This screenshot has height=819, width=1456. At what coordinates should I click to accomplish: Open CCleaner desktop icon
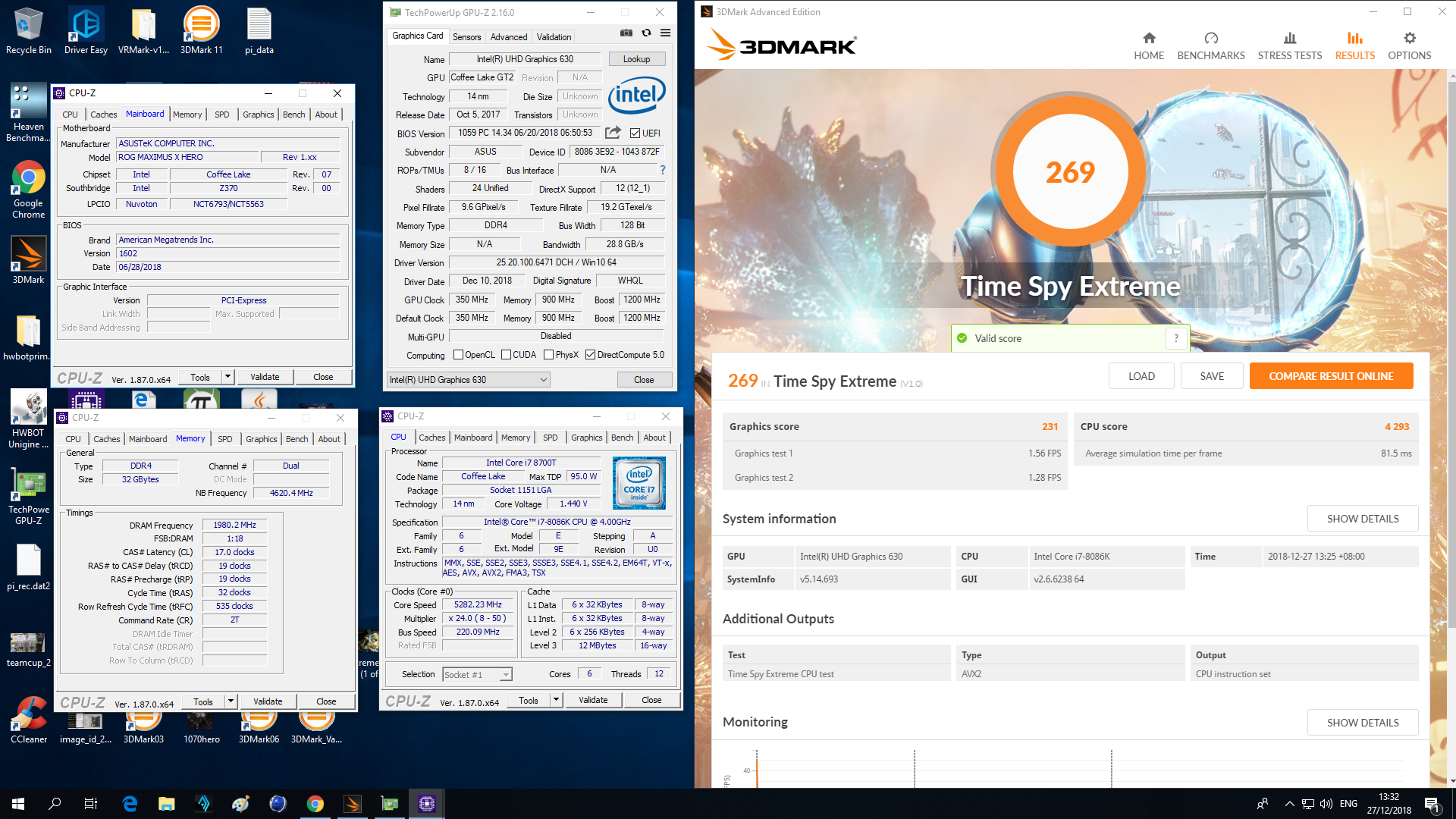(x=28, y=719)
